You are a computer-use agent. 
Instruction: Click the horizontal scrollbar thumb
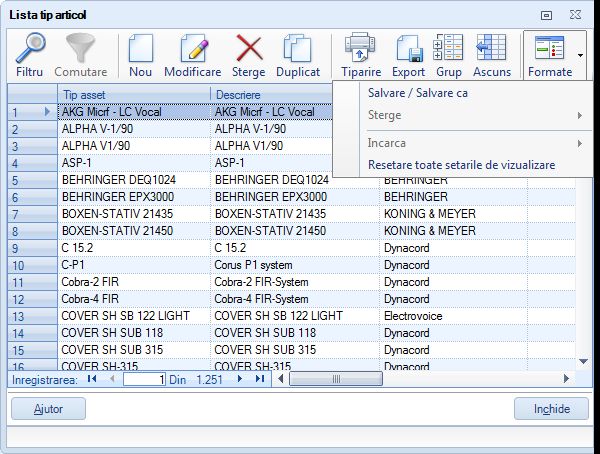[336, 379]
